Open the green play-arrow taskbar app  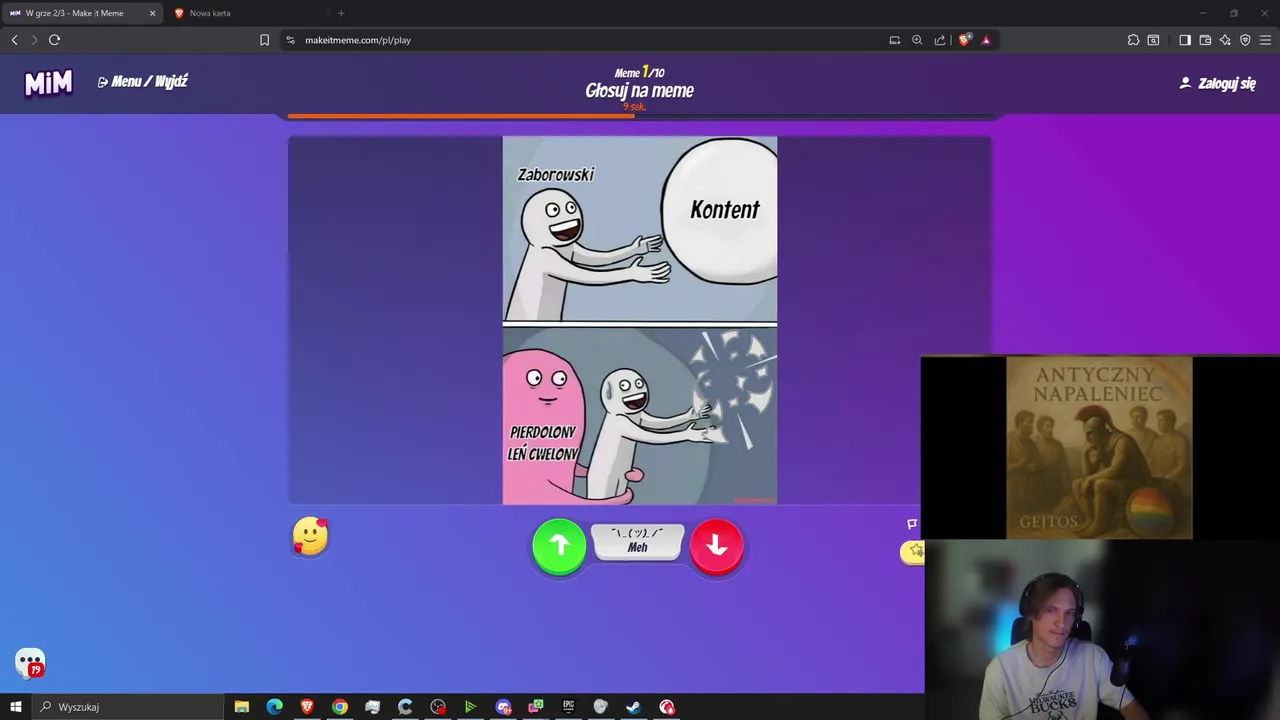coord(470,707)
